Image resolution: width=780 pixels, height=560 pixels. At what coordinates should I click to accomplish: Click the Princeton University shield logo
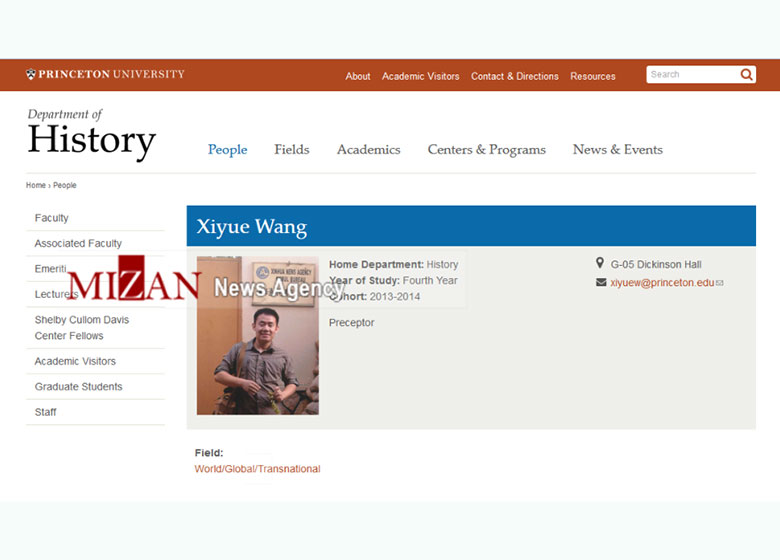(31, 75)
